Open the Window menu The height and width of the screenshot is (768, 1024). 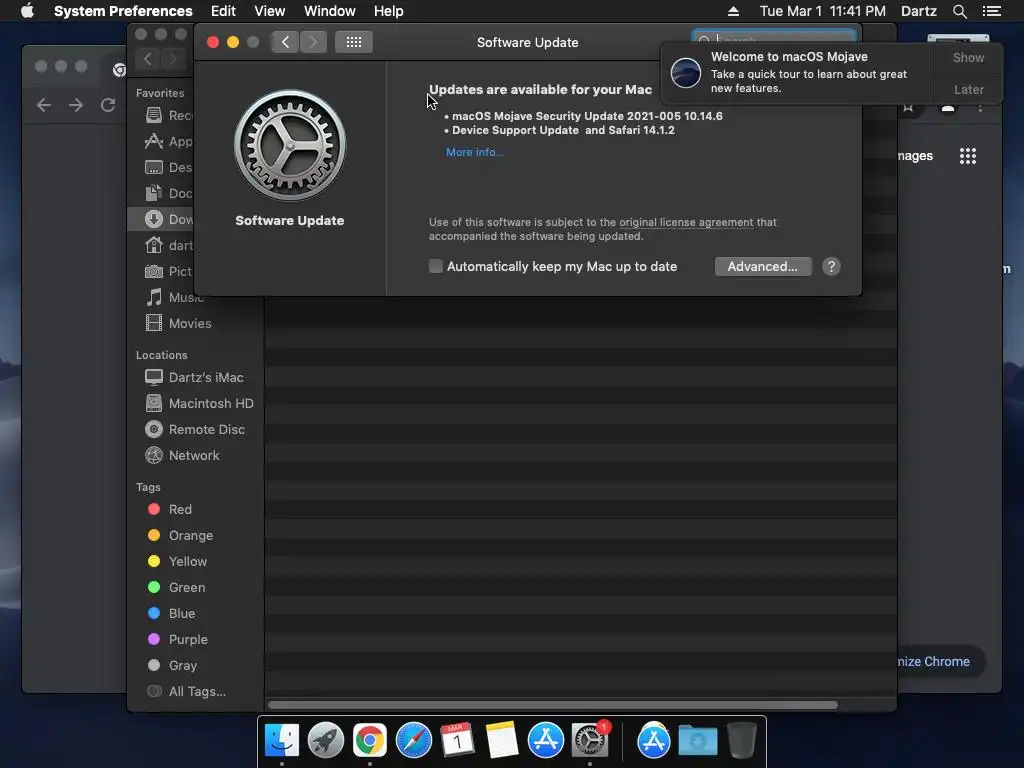click(x=330, y=11)
